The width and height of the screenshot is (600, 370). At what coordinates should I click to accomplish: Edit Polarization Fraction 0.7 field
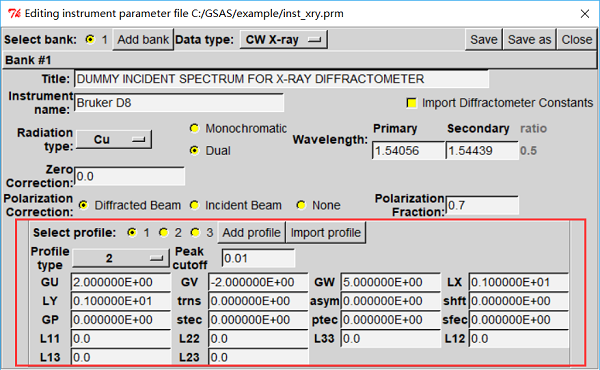pyautogui.click(x=482, y=205)
